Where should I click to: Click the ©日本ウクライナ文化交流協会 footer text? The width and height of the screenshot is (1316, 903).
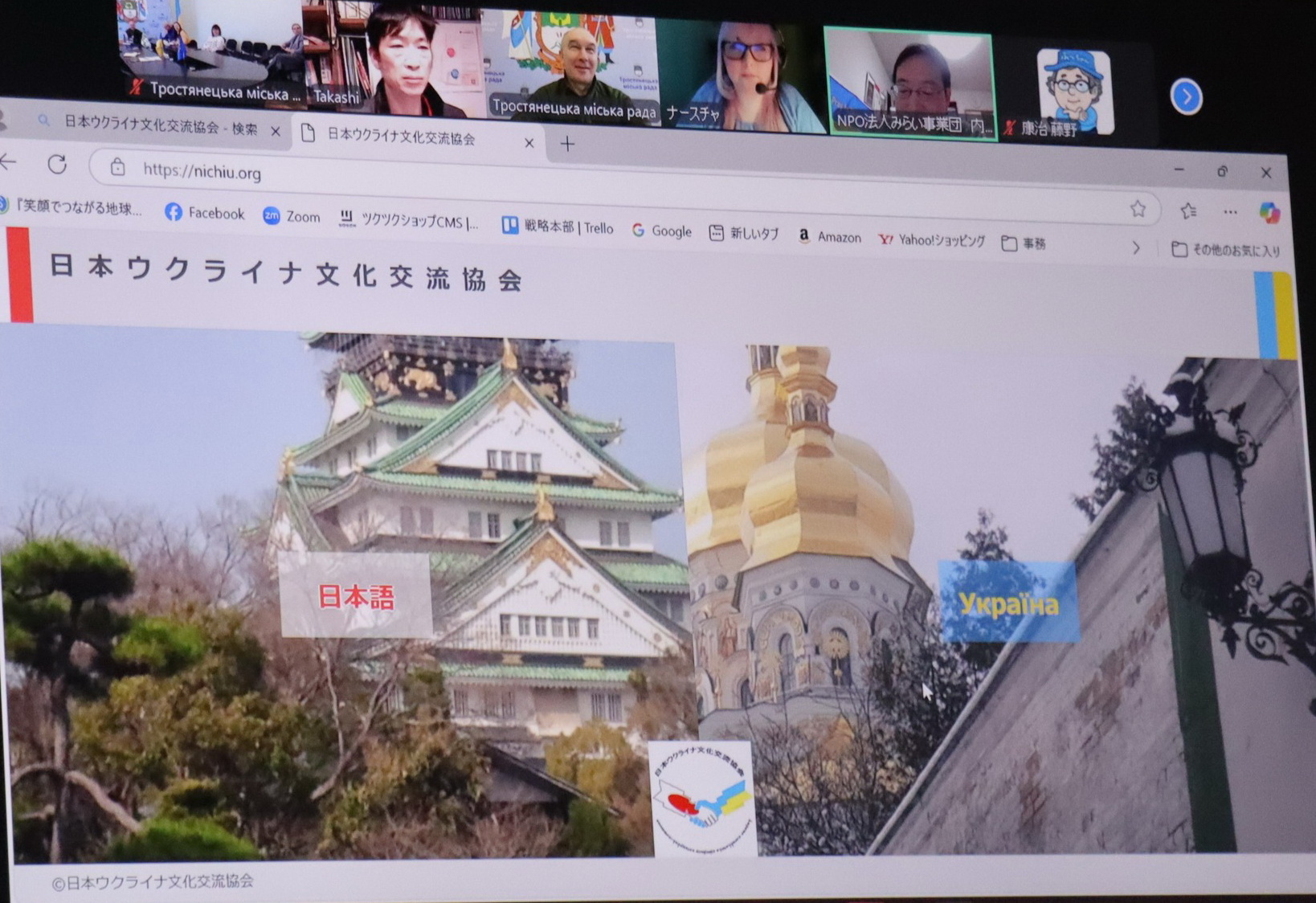pyautogui.click(x=153, y=881)
